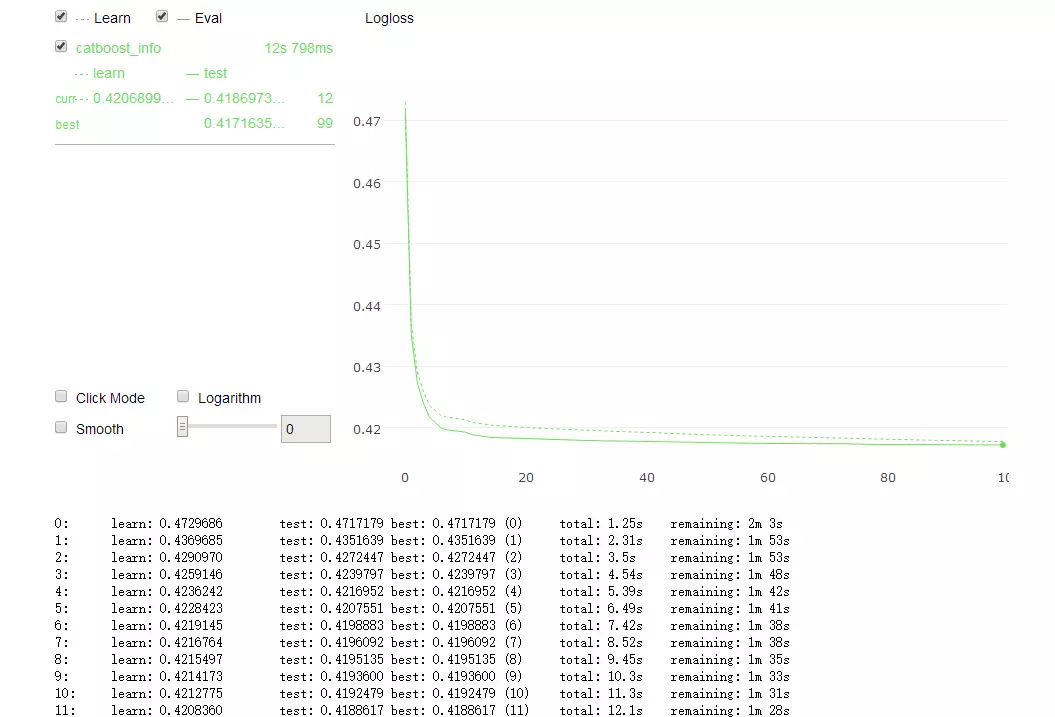1055x717 pixels.
Task: Click the elapsed time 12s 798ms
Action: 299,48
